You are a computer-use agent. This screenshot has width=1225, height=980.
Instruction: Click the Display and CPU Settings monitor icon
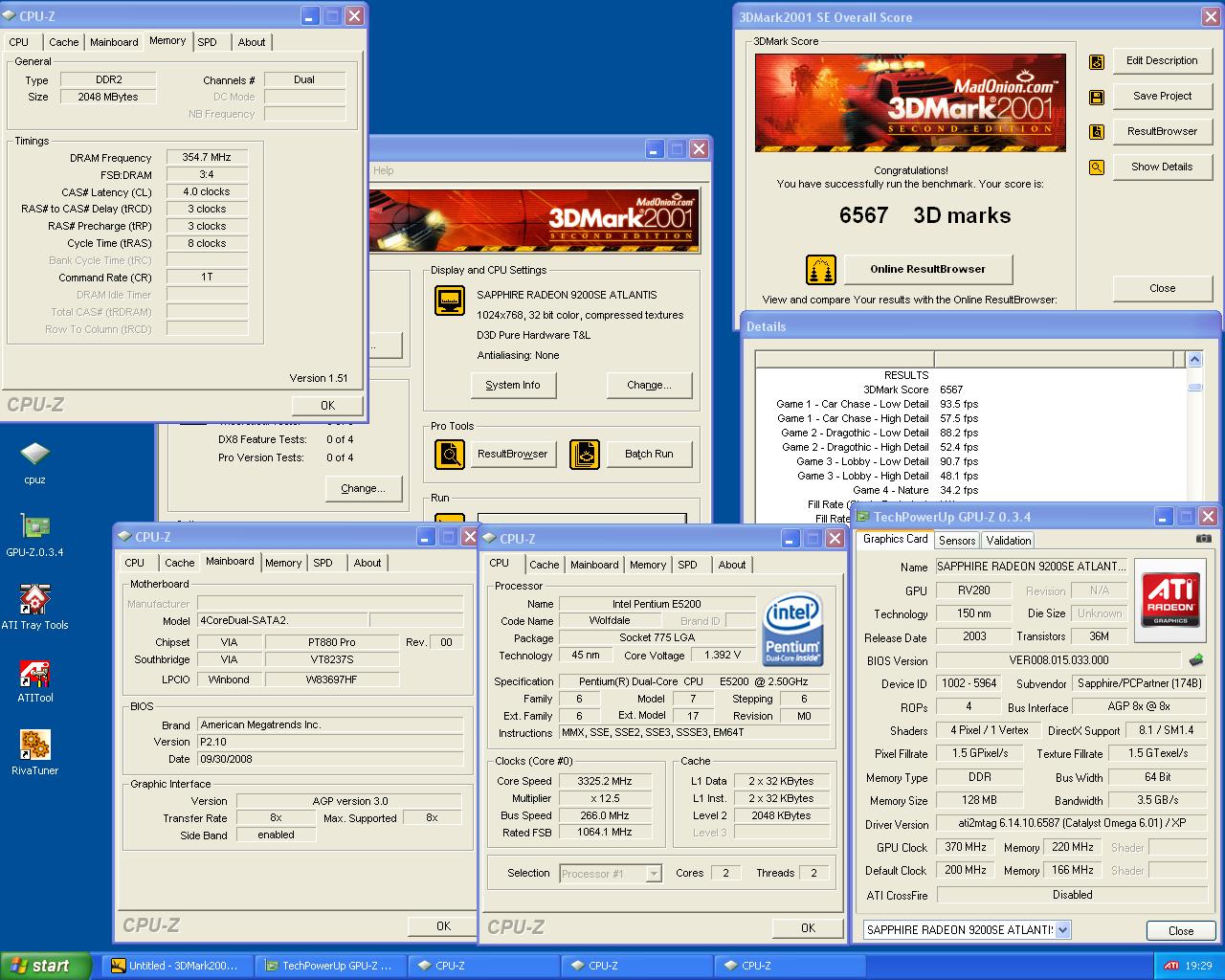(450, 301)
